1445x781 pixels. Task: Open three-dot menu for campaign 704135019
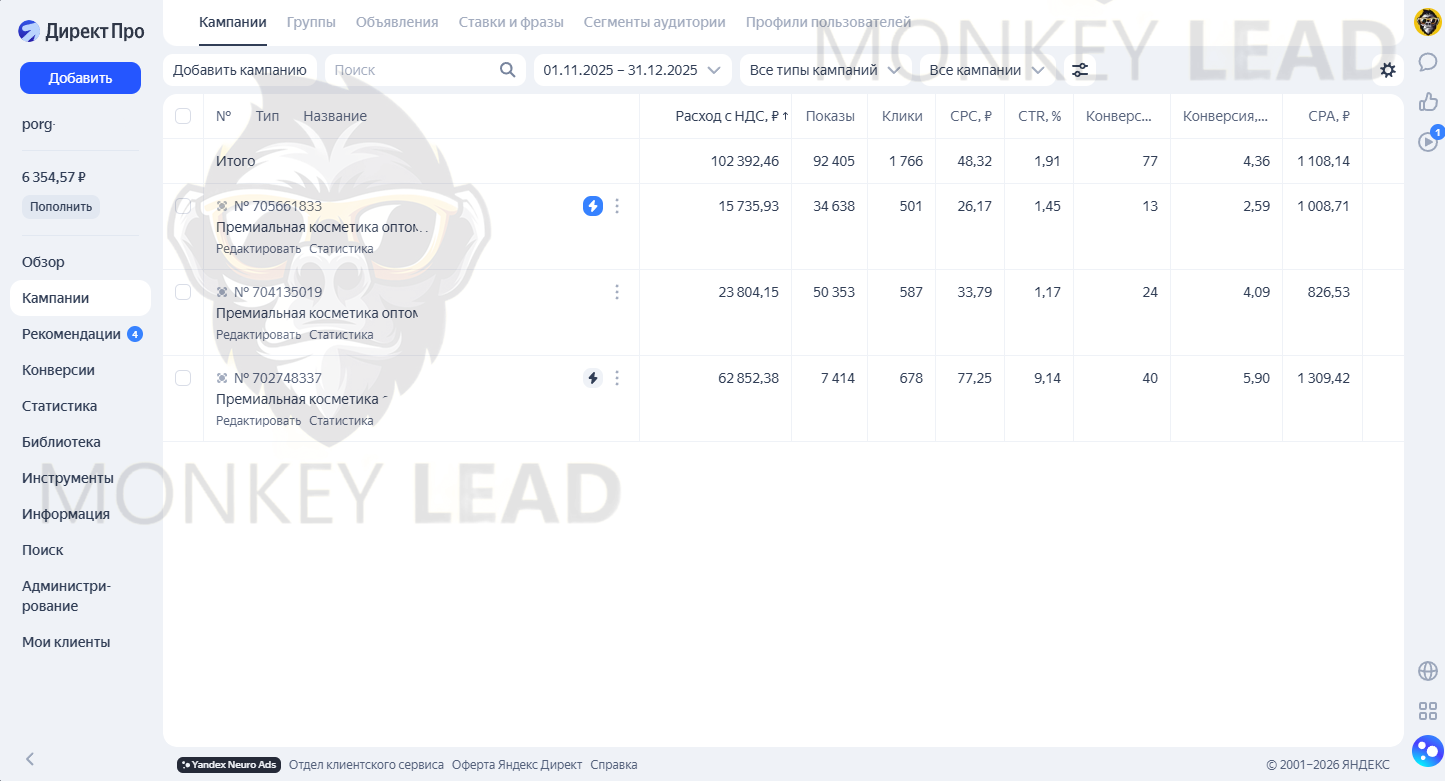[617, 292]
